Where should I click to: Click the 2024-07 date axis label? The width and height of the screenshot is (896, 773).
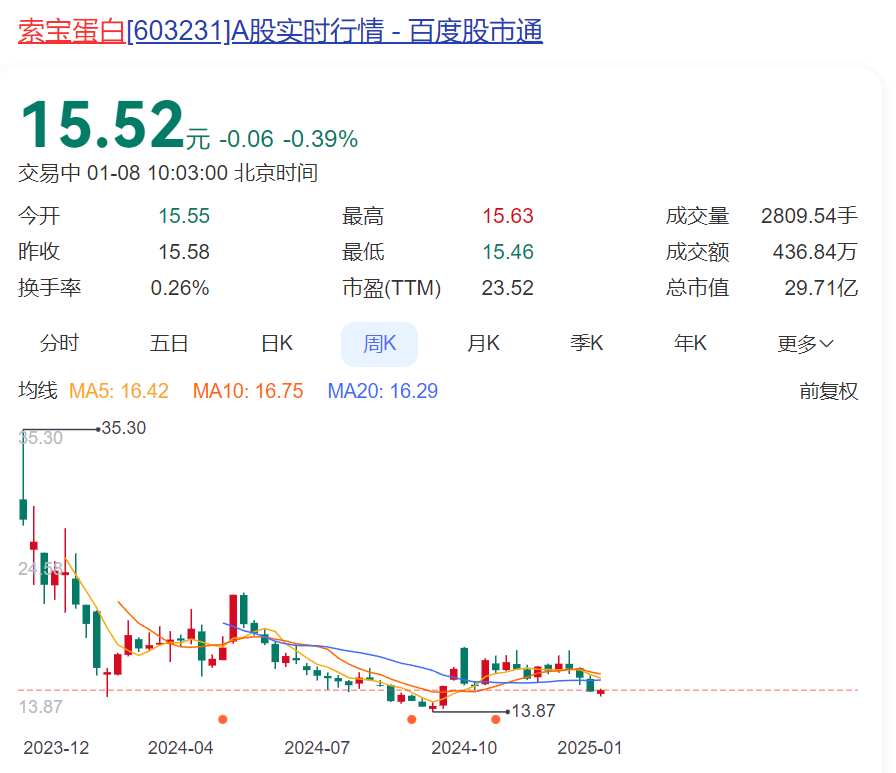(317, 748)
